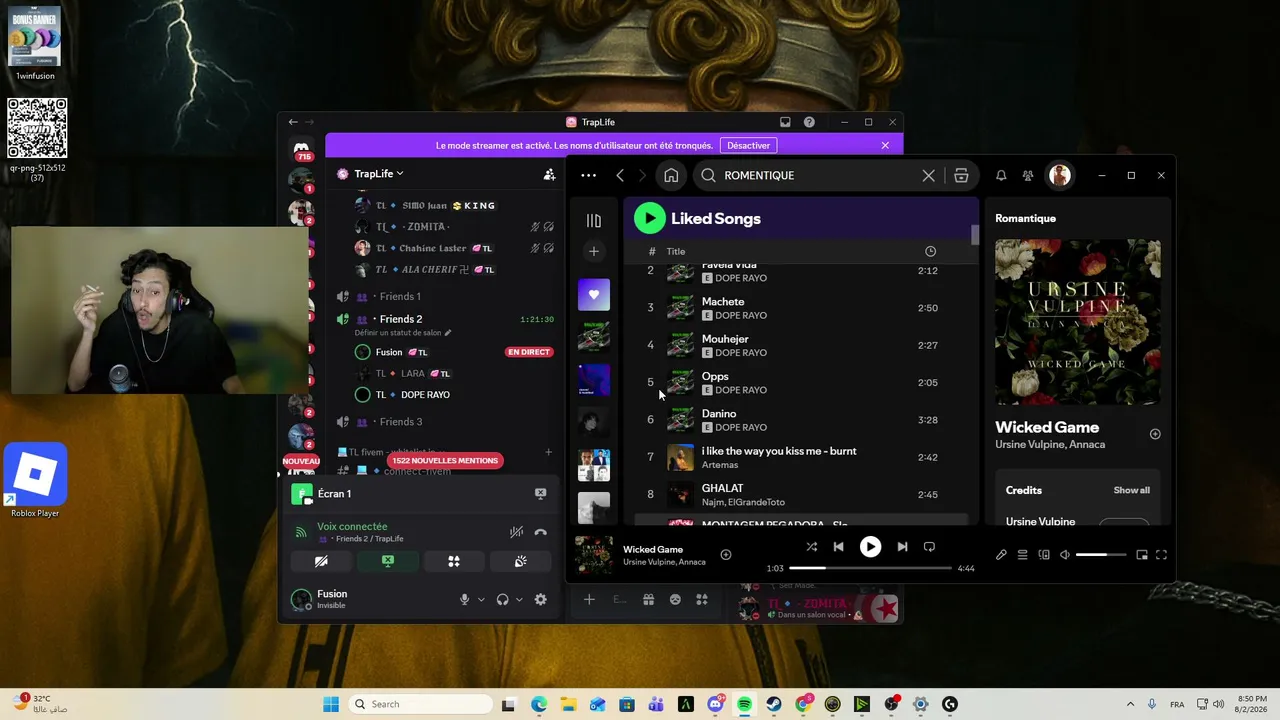The image size is (1280, 720).
Task: Open Spotify Home
Action: click(671, 175)
